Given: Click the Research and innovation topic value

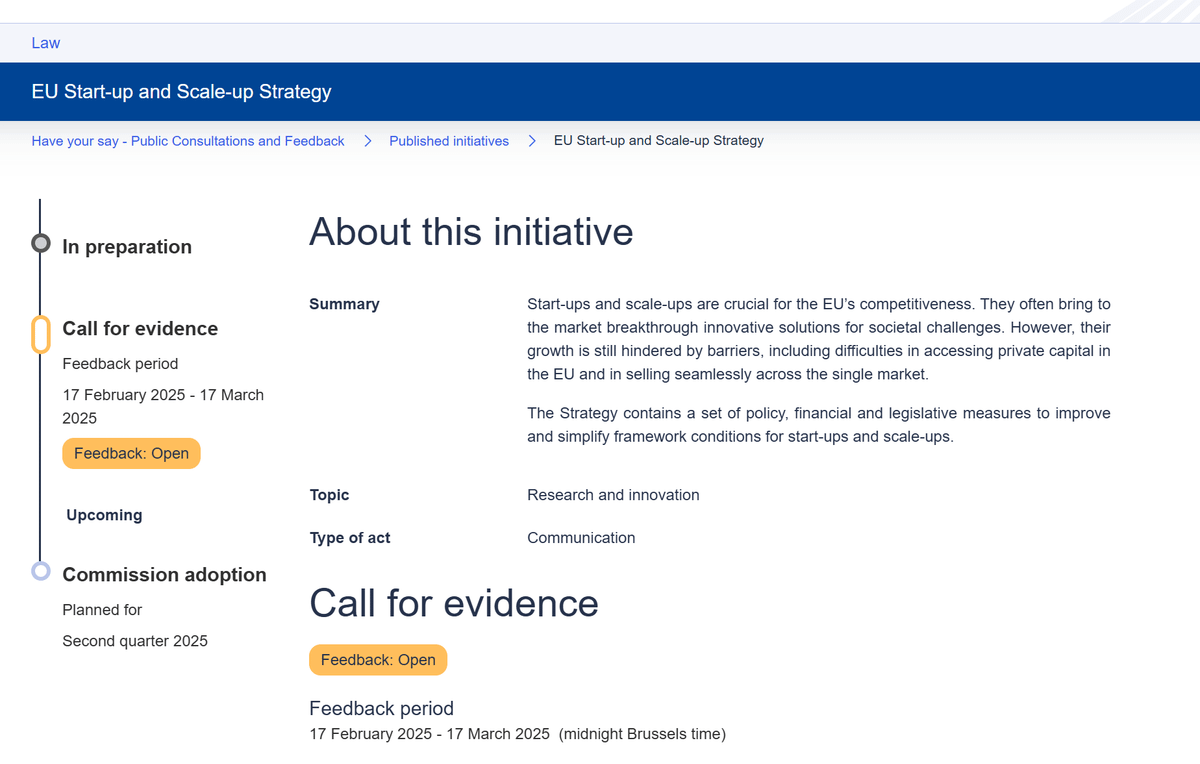Looking at the screenshot, I should 613,495.
